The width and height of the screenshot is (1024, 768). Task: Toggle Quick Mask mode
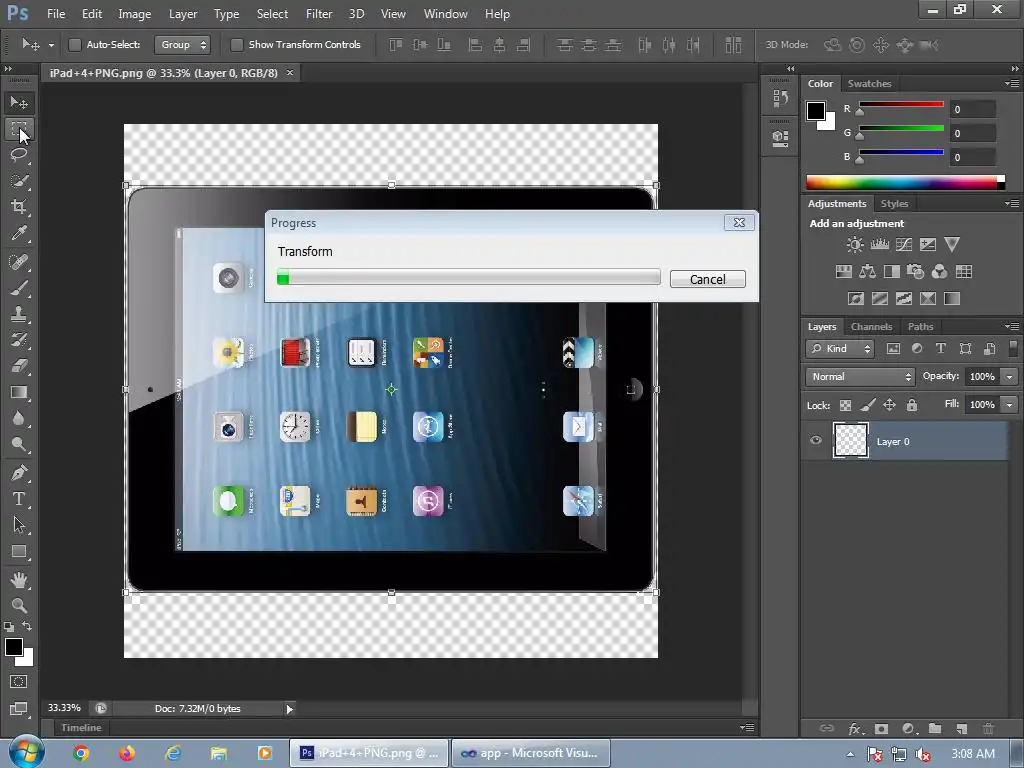pyautogui.click(x=19, y=682)
